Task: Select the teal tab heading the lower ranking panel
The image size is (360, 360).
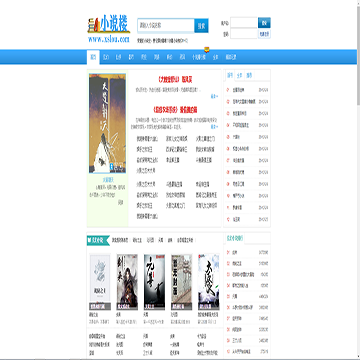Action: pyautogui.click(x=235, y=239)
